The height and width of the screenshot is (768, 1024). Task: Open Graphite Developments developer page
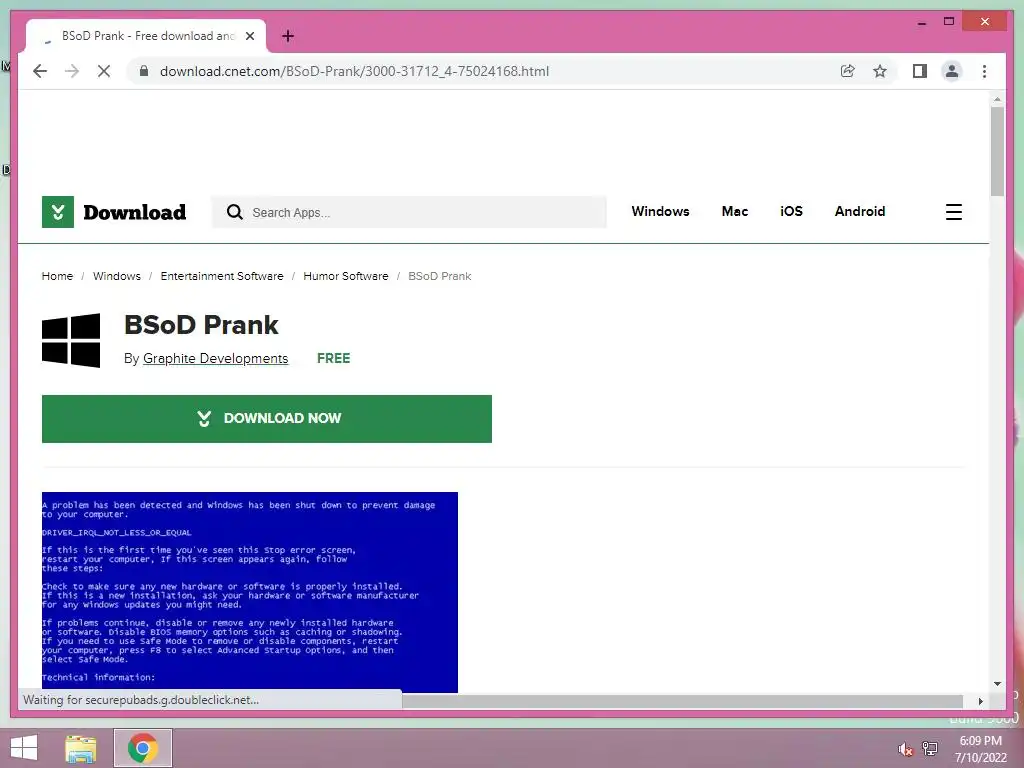pyautogui.click(x=216, y=359)
